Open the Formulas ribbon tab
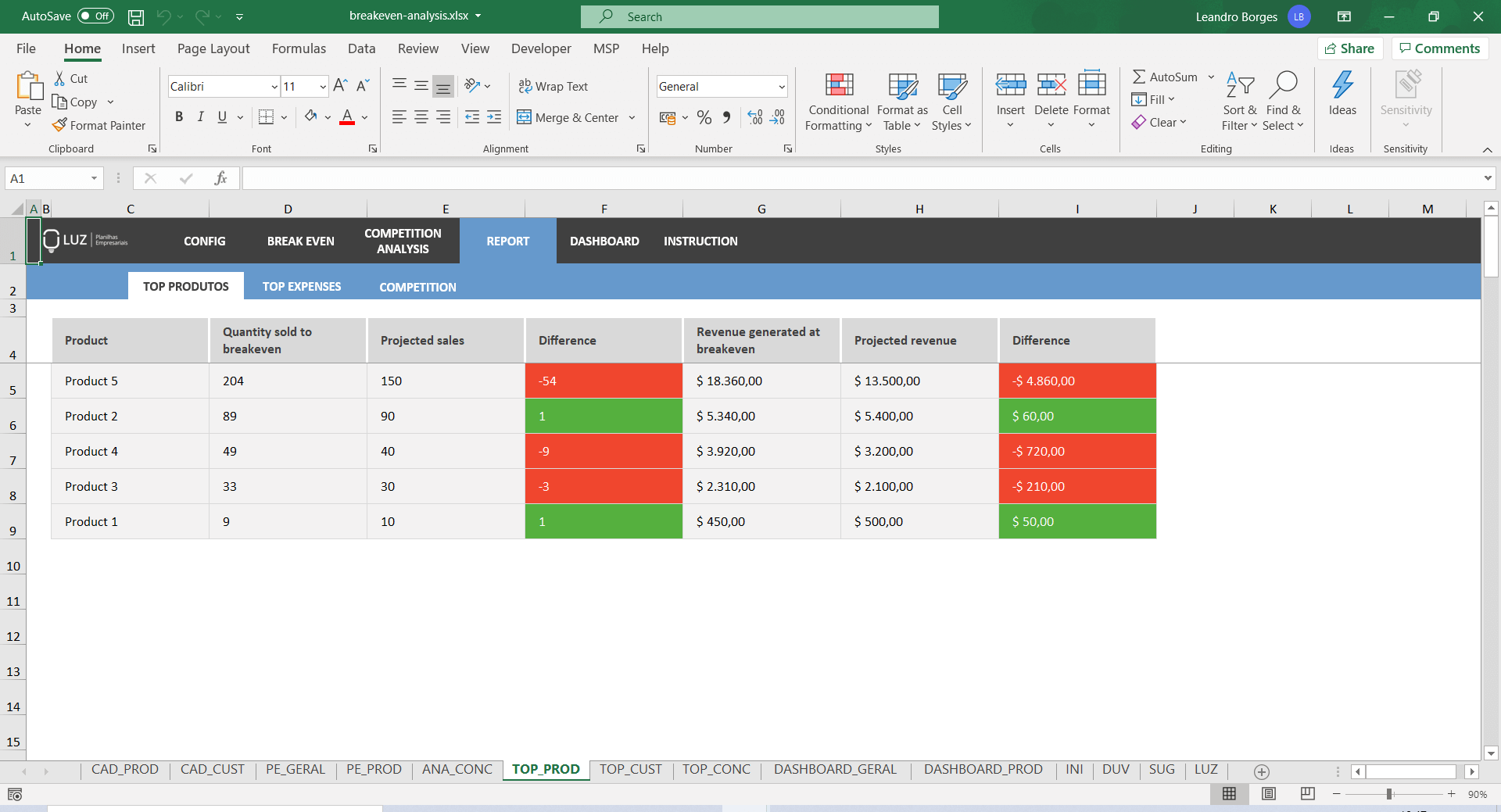The height and width of the screenshot is (812, 1501). click(x=299, y=48)
